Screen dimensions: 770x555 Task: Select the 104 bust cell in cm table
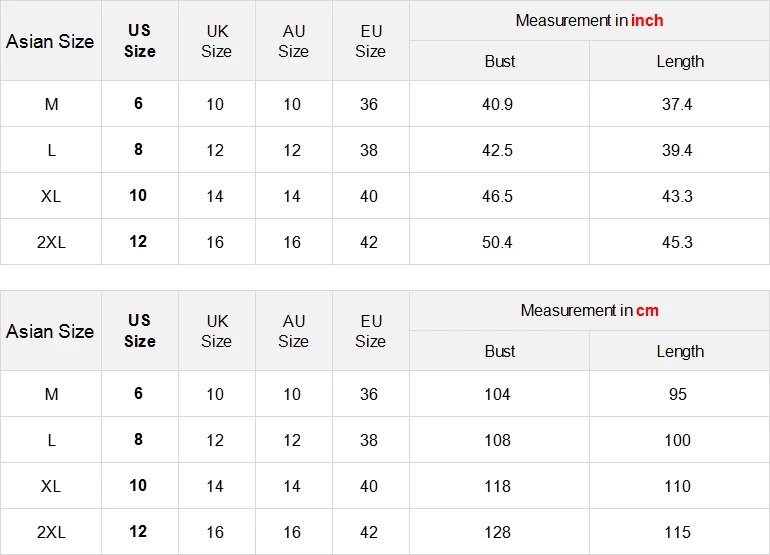(x=498, y=394)
